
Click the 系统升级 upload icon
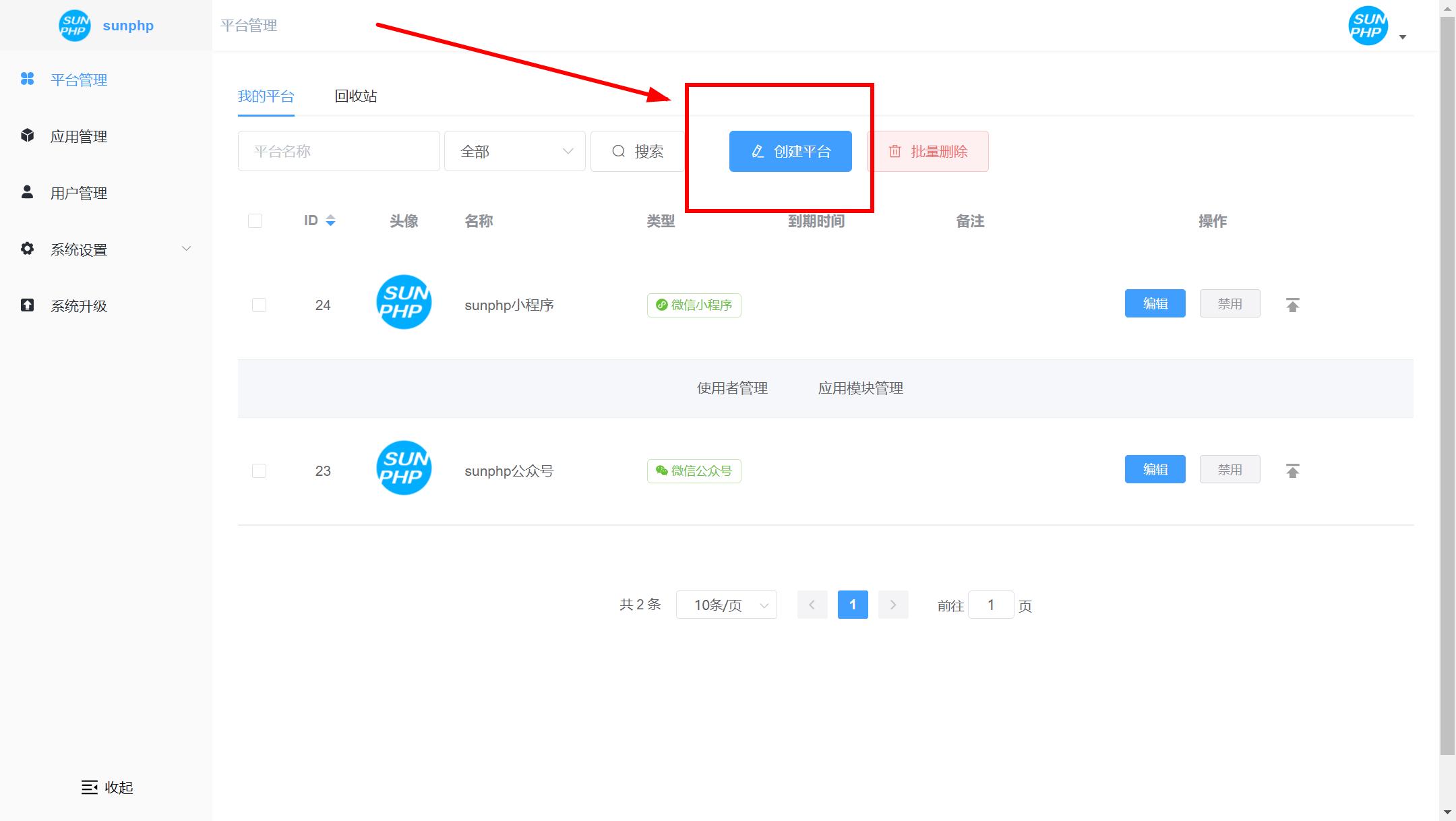click(27, 305)
